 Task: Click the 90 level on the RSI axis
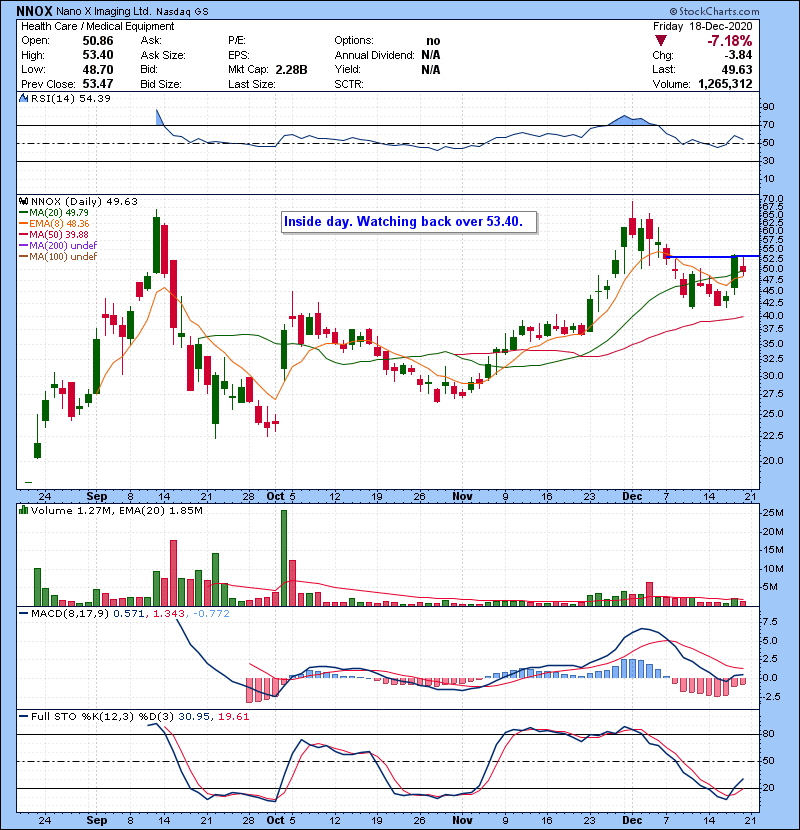(x=768, y=107)
